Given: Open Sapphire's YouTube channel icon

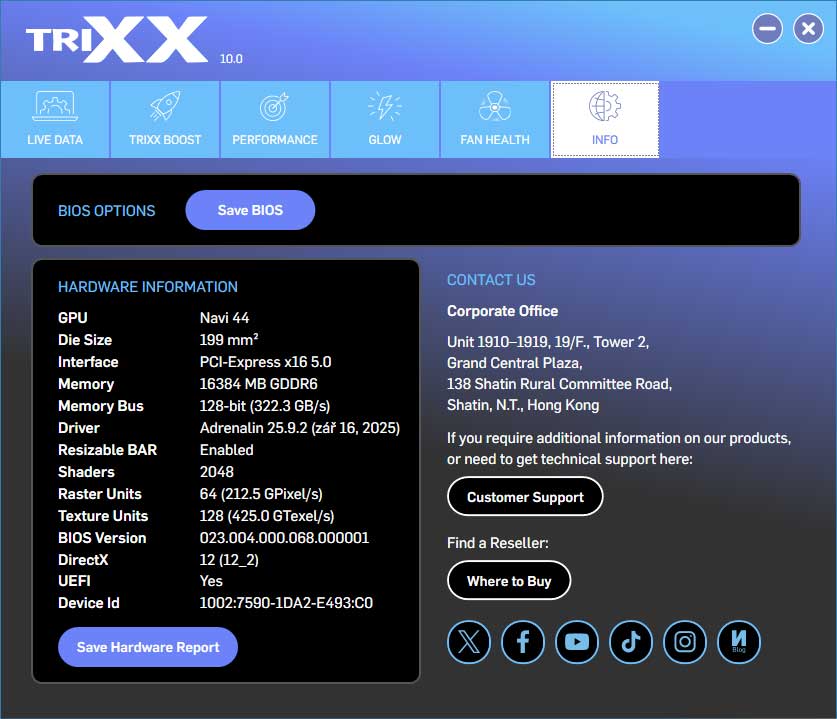Looking at the screenshot, I should tap(576, 642).
